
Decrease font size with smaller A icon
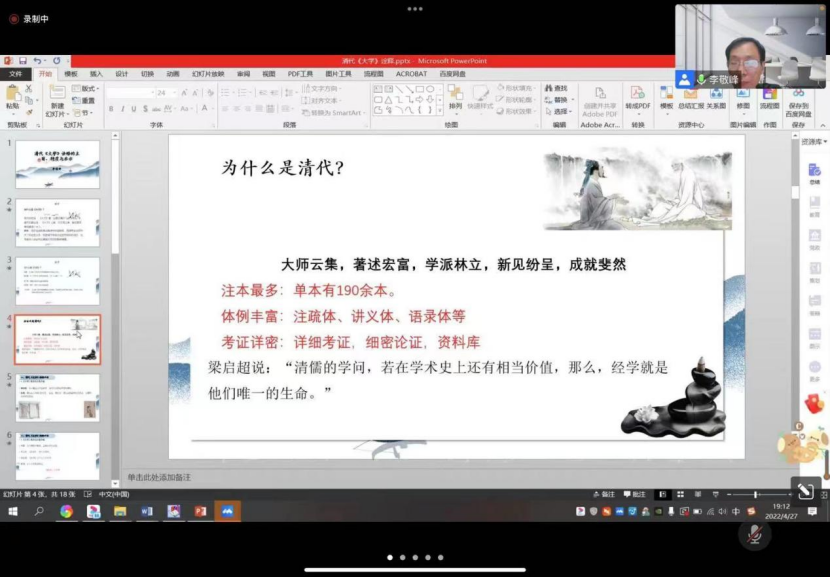point(195,93)
